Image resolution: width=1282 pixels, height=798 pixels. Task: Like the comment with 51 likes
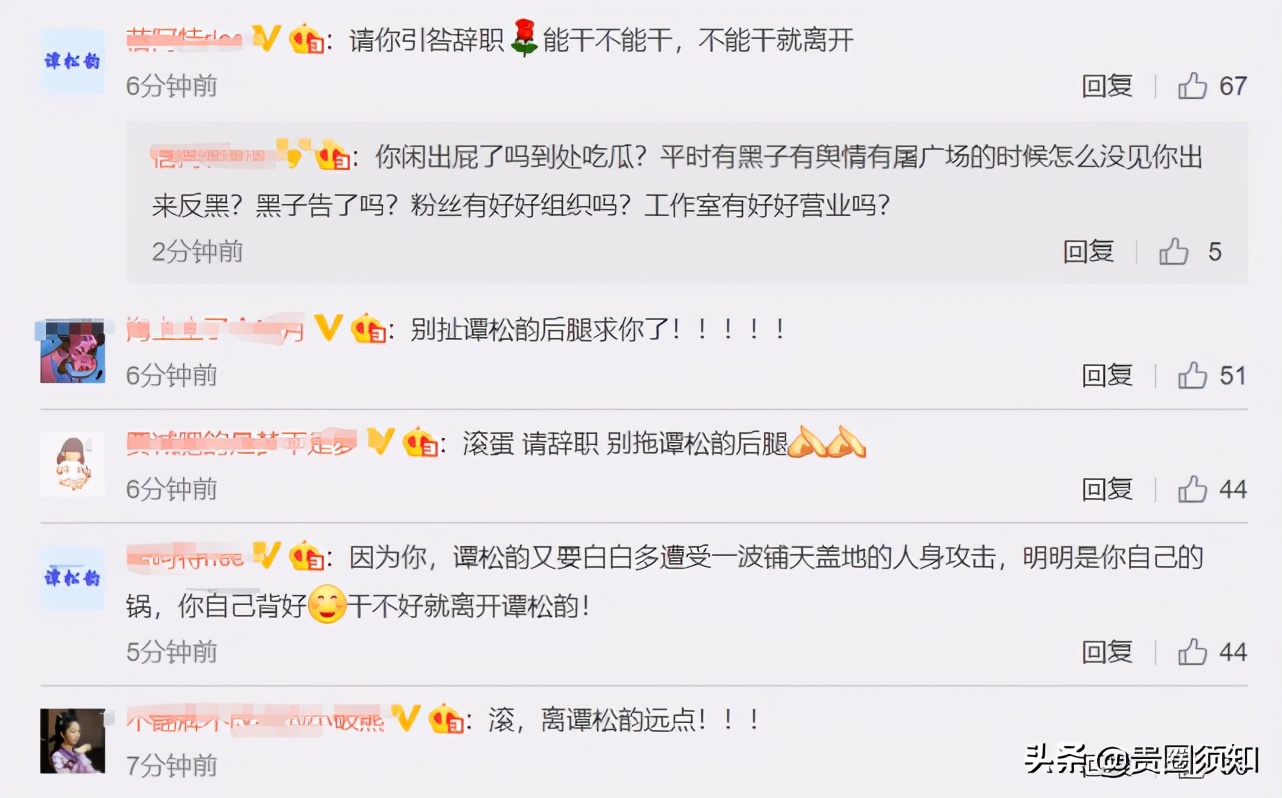pyautogui.click(x=1192, y=375)
